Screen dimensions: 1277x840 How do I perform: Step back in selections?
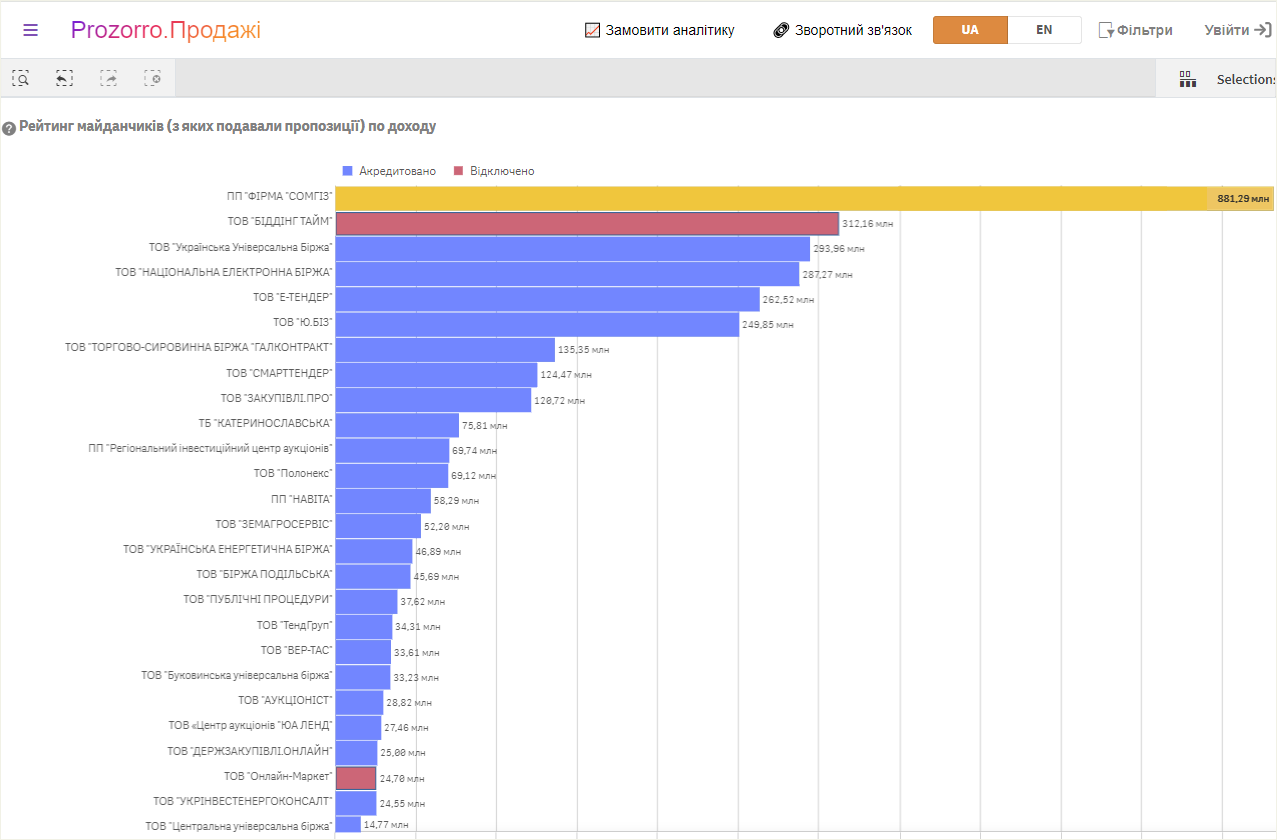click(x=64, y=78)
